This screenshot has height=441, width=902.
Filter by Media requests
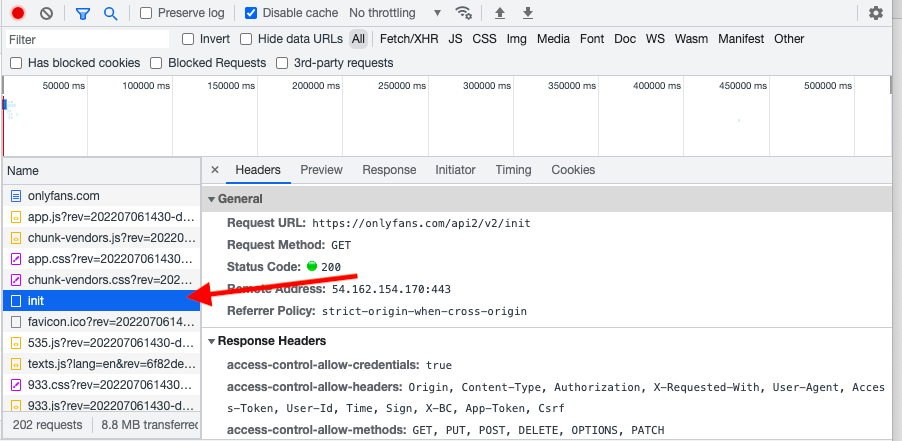[553, 39]
